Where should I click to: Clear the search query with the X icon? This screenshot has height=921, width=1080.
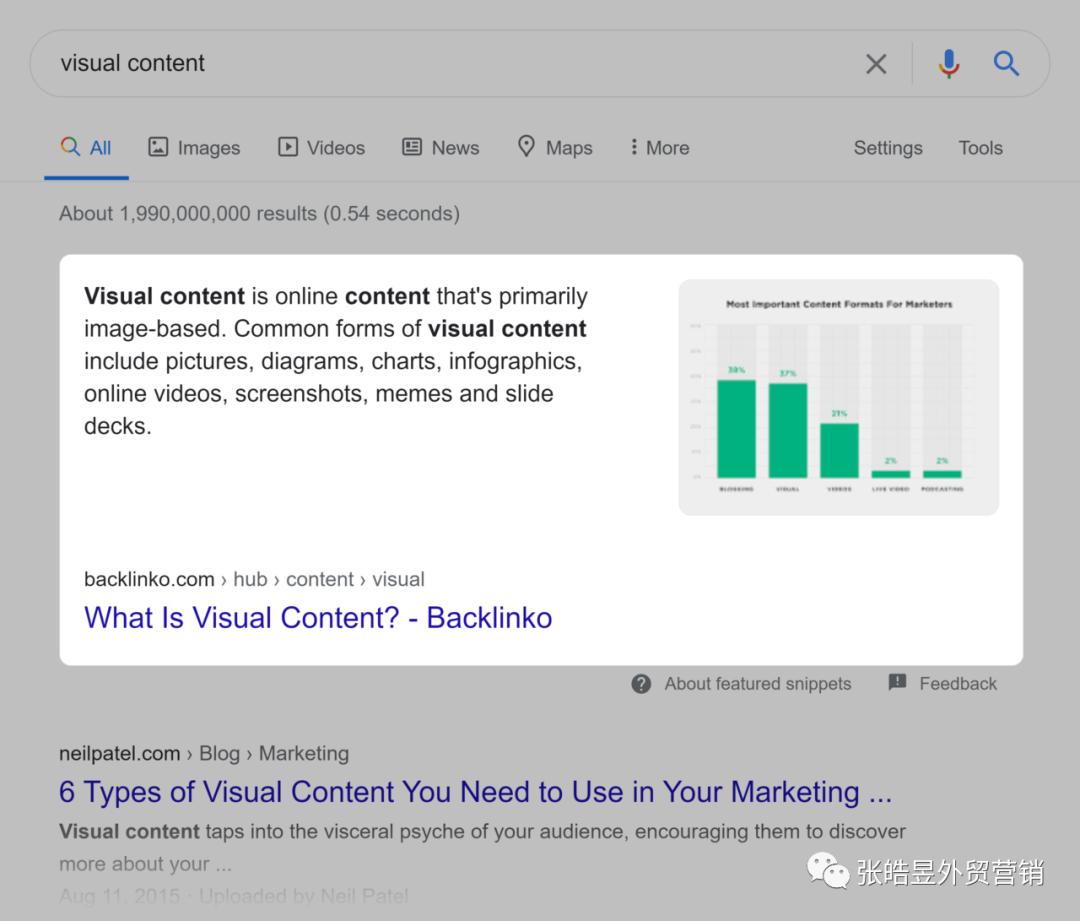[x=876, y=63]
